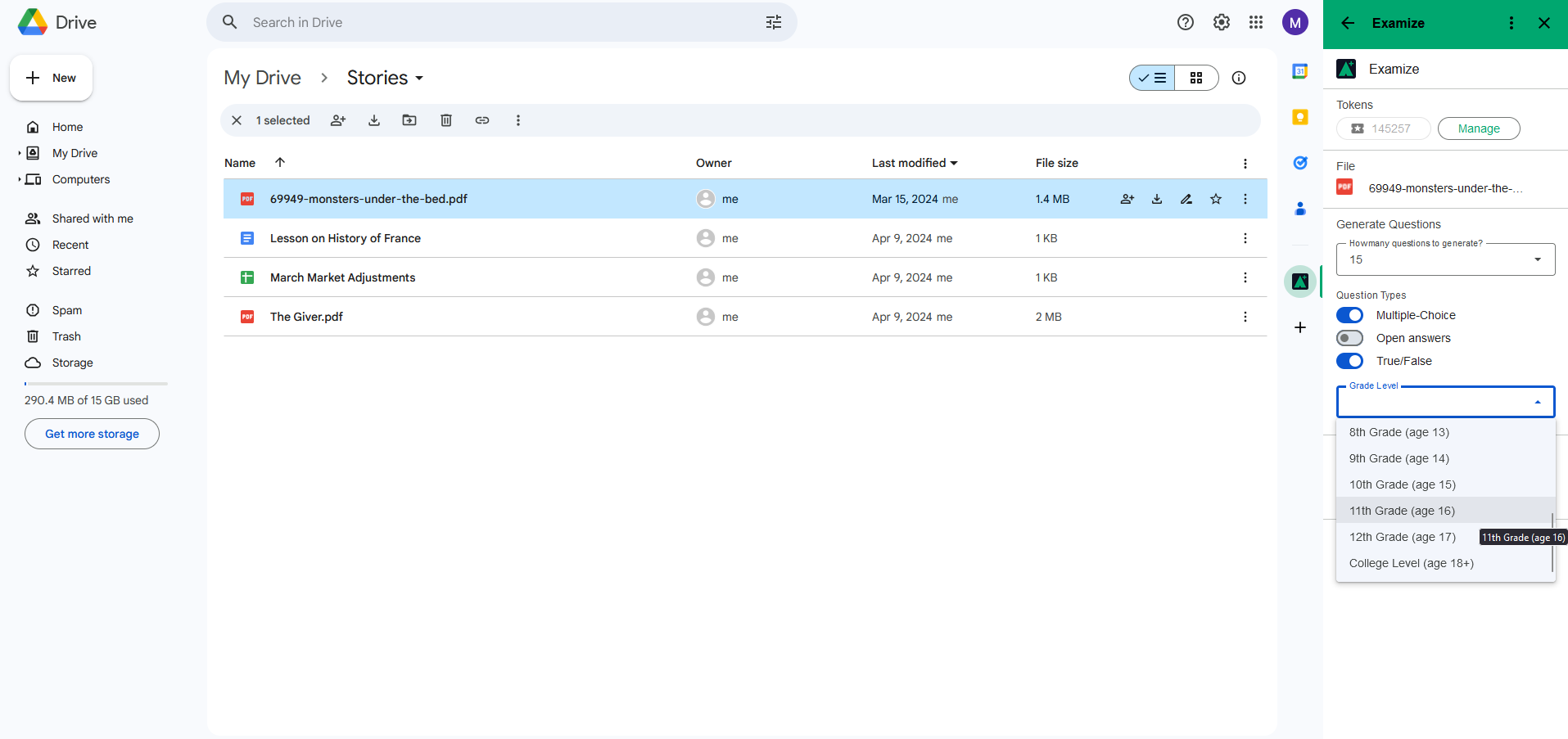Star the monsters-under-the-bed PDF
1568x739 pixels.
click(1216, 199)
